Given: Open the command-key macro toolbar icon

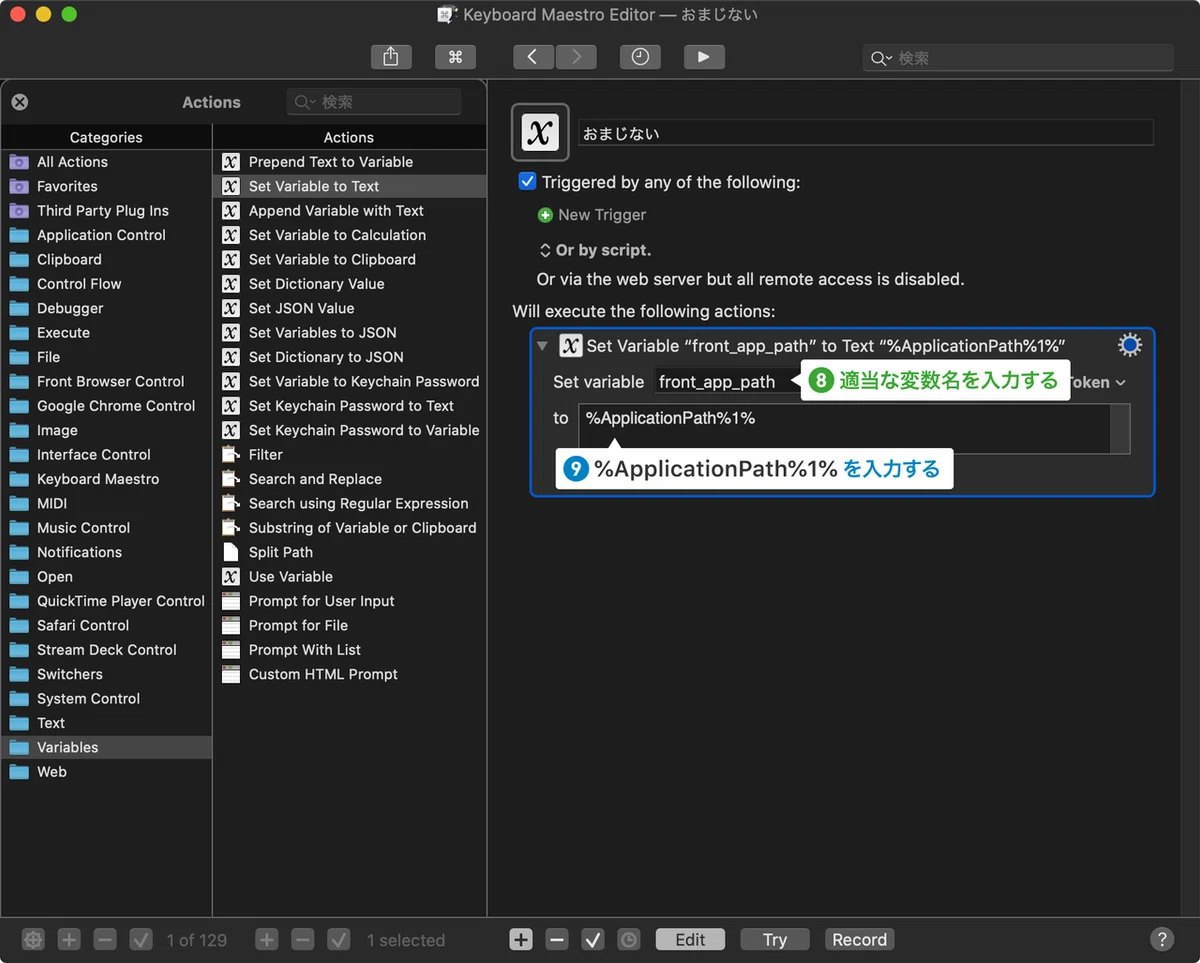Looking at the screenshot, I should coord(455,57).
